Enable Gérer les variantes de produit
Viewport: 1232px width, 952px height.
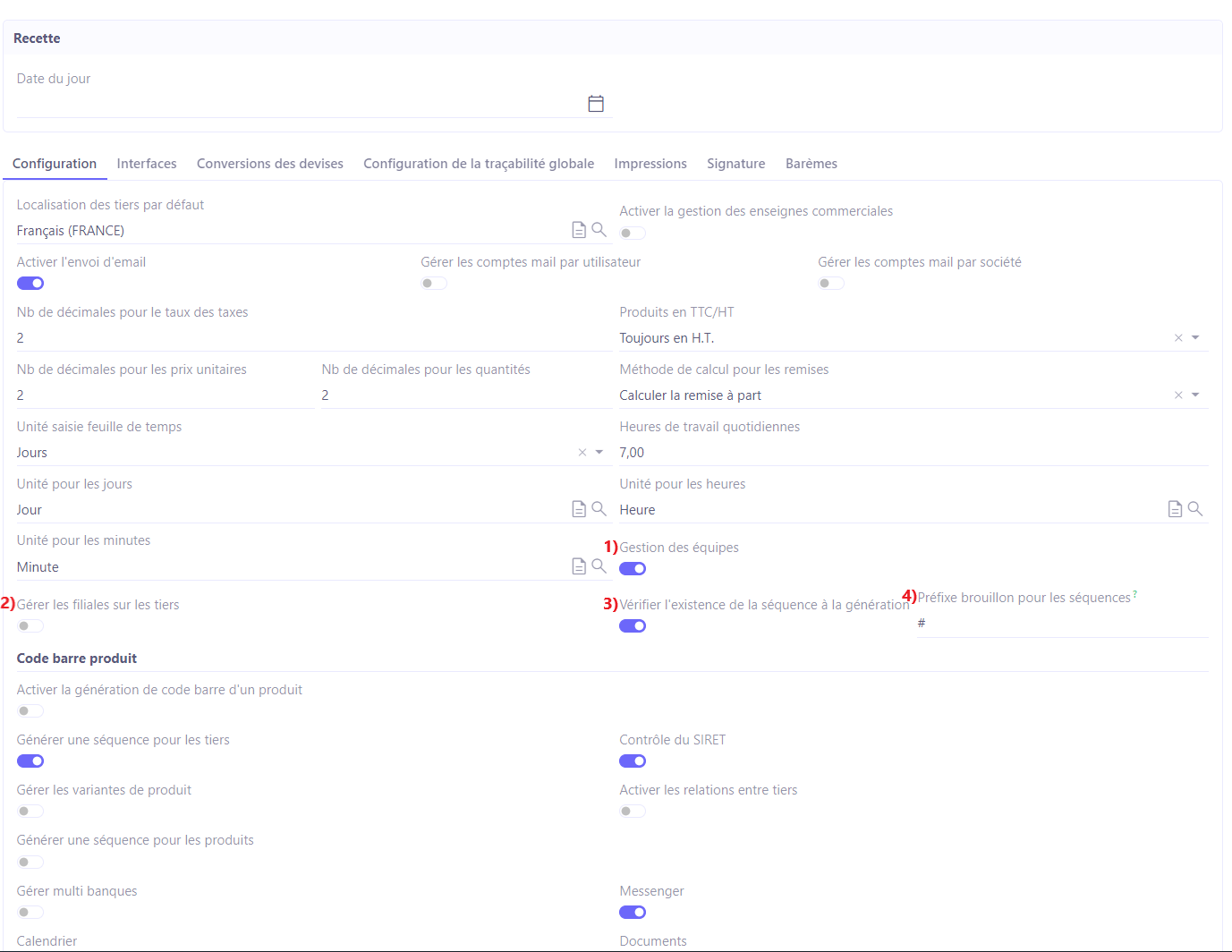point(30,812)
